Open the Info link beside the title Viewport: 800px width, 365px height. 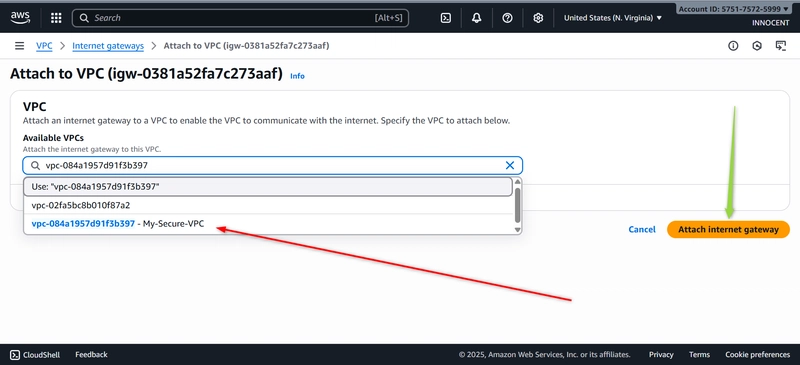(297, 76)
